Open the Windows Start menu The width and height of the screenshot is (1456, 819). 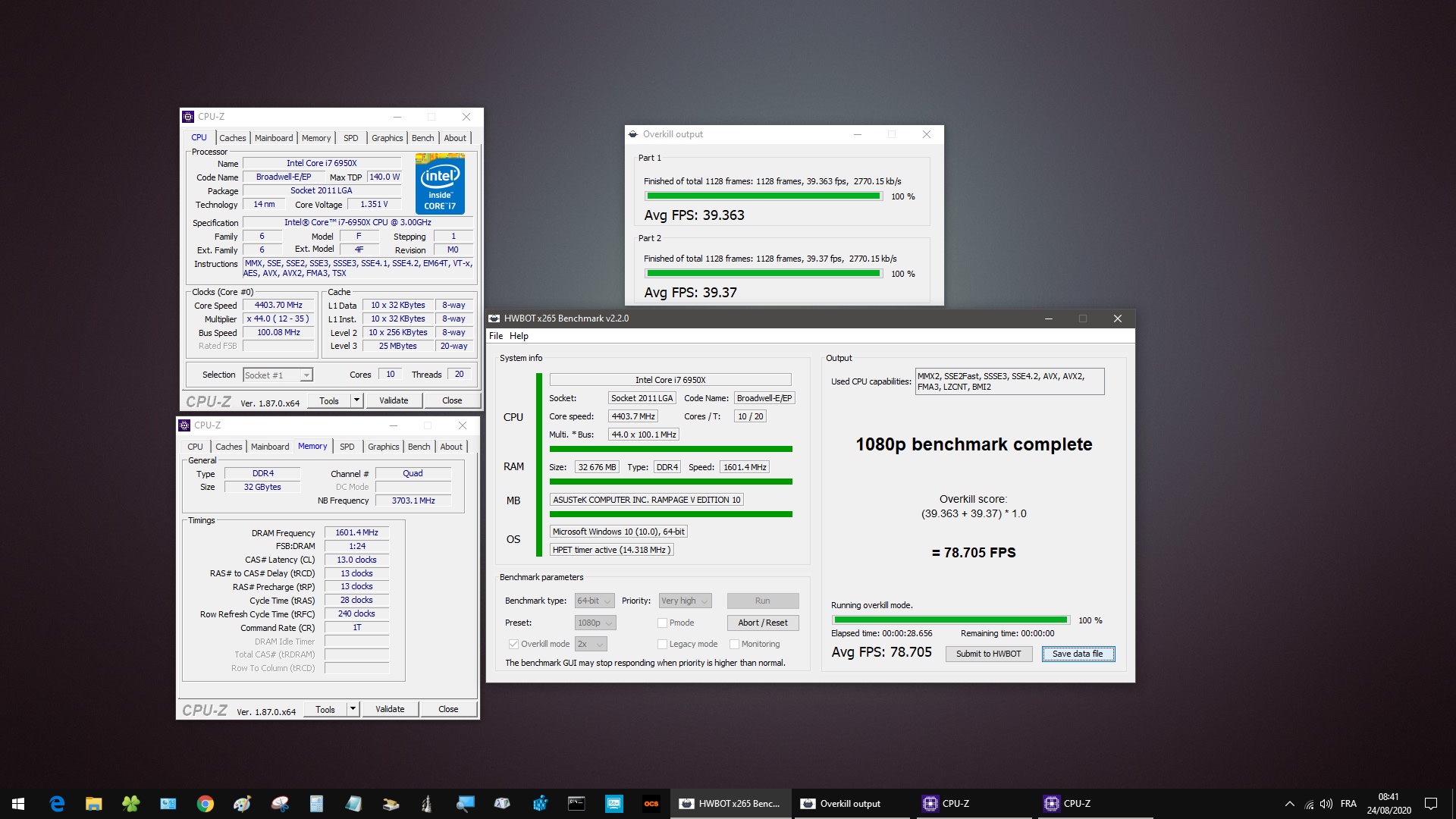click(18, 804)
